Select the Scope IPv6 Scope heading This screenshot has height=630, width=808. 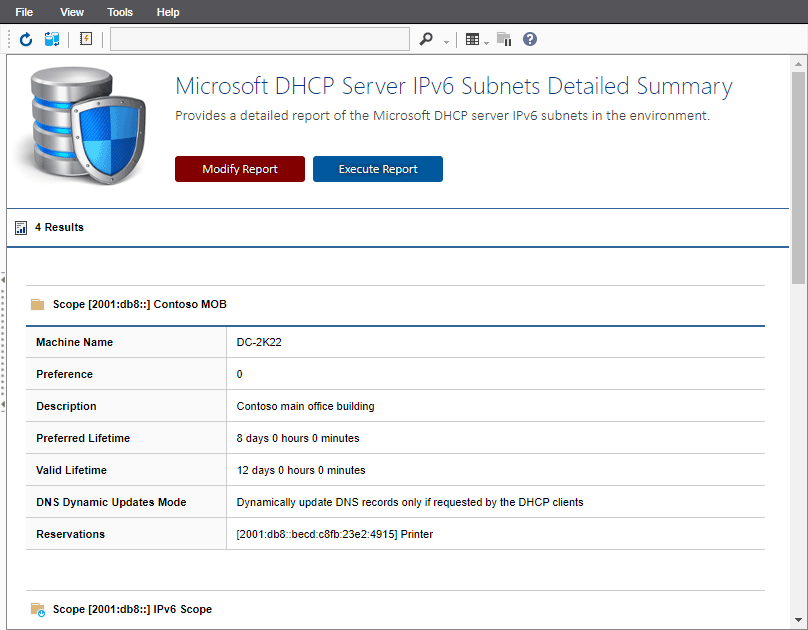(x=132, y=609)
